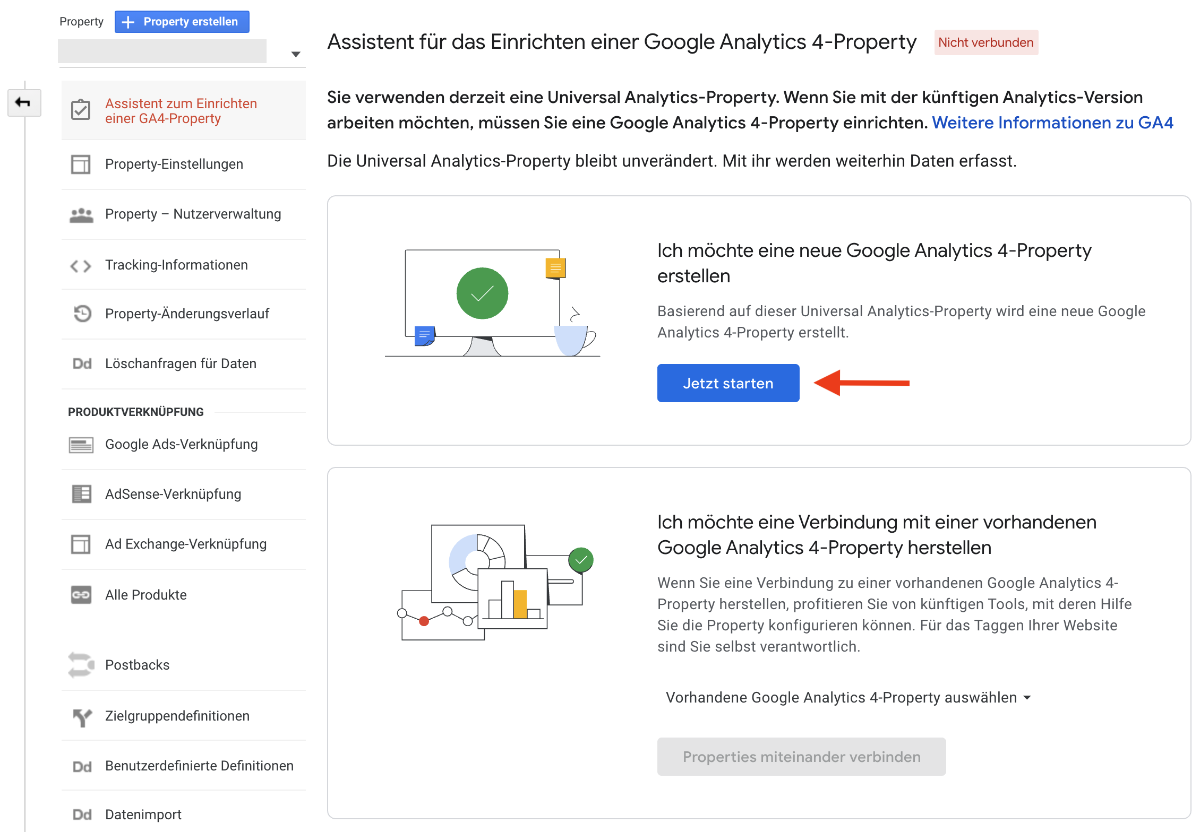Click Properties miteinander verbinden button
Viewport: 1200px width, 832px height.
point(801,757)
